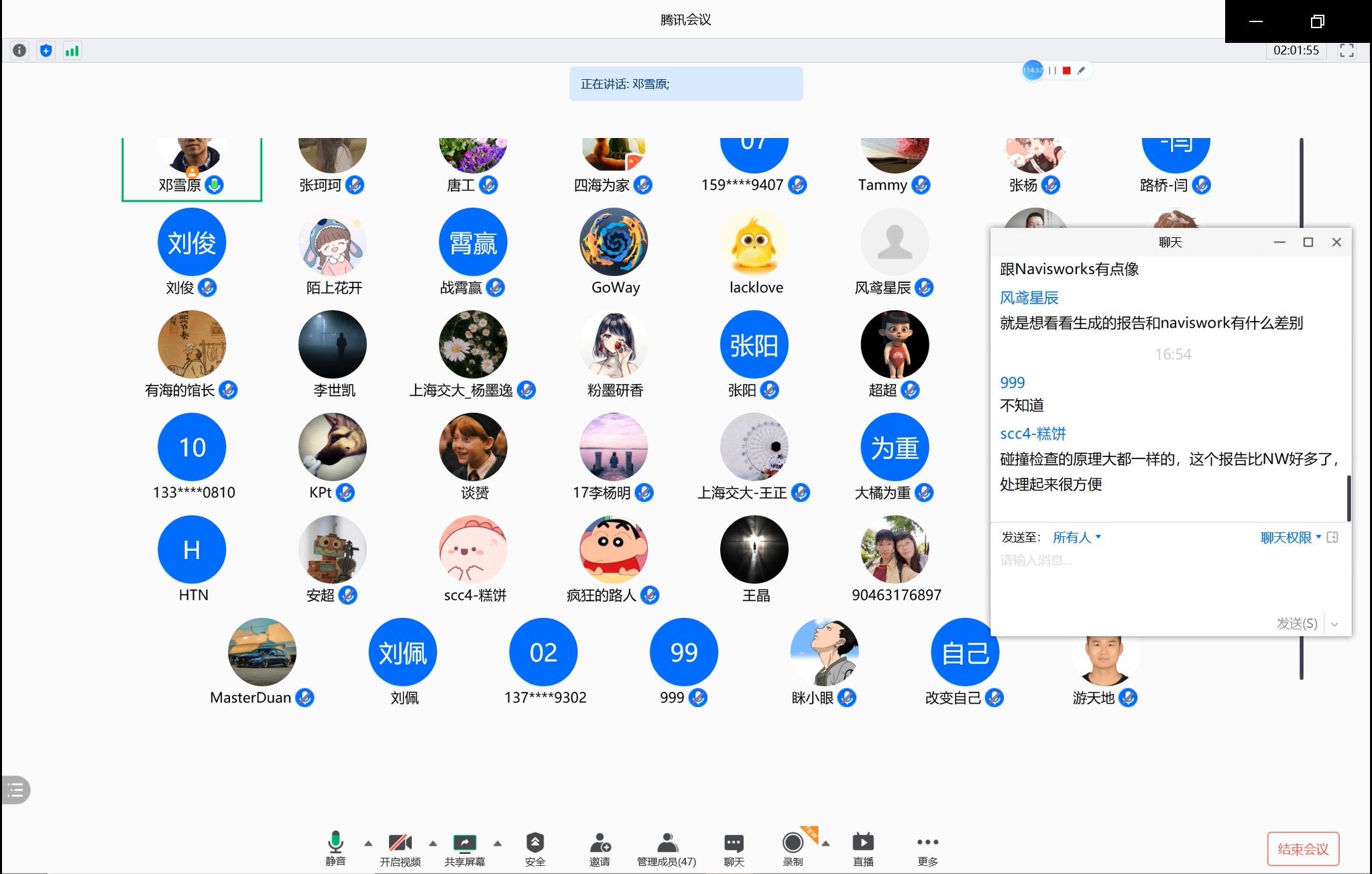Click sender name scc4-糕饼 in chat
Viewport: 1372px width, 874px height.
(1033, 434)
